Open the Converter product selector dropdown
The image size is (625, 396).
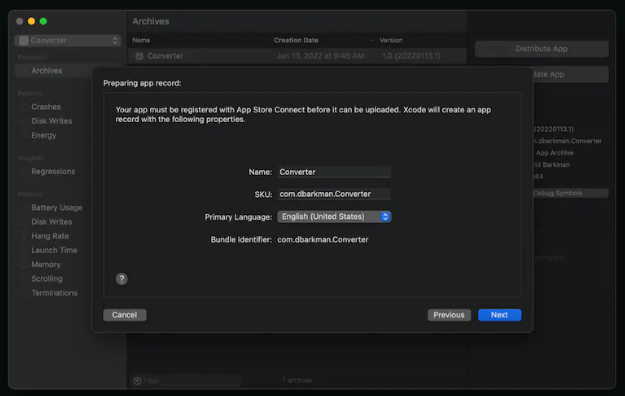point(68,40)
